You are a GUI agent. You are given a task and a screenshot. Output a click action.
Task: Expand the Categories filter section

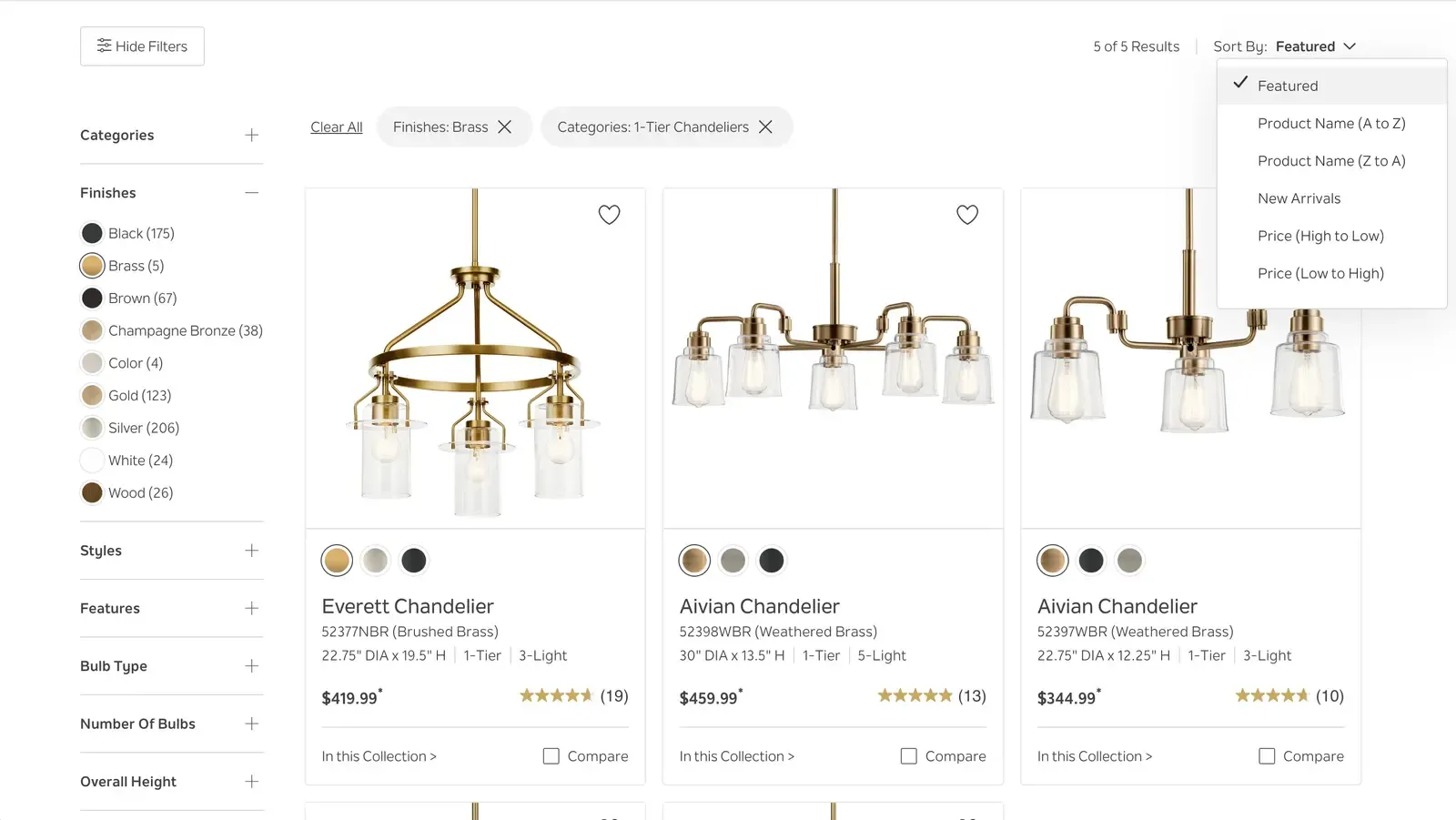pyautogui.click(x=251, y=136)
